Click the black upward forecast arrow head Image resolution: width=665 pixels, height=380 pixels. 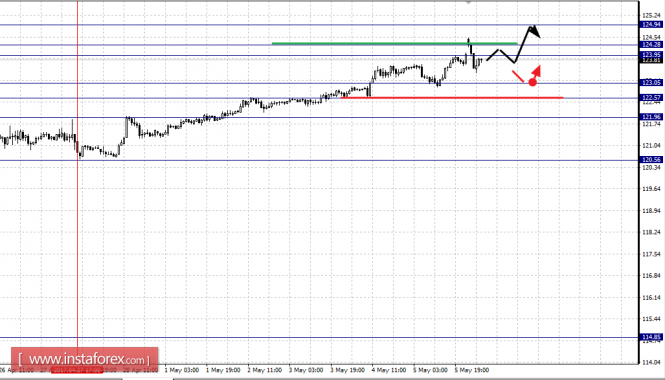pos(534,31)
